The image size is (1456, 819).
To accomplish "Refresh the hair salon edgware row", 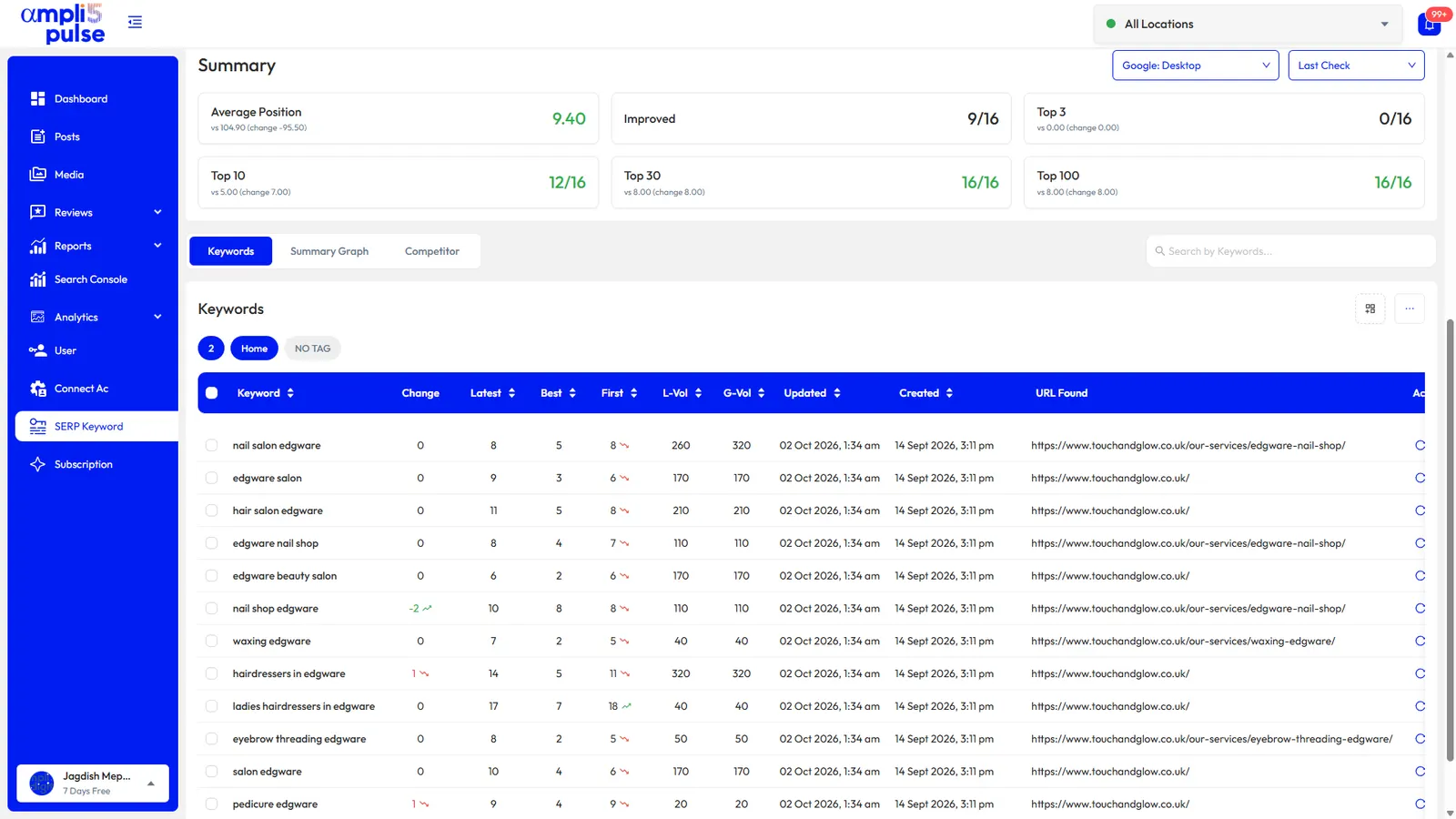I will [1420, 511].
